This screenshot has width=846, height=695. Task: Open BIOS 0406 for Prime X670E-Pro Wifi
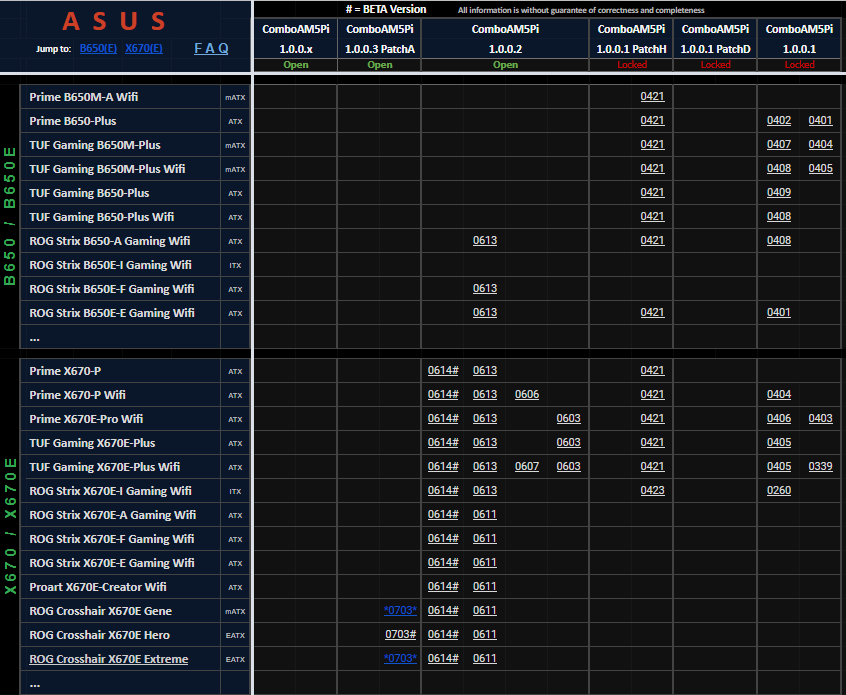[x=779, y=419]
